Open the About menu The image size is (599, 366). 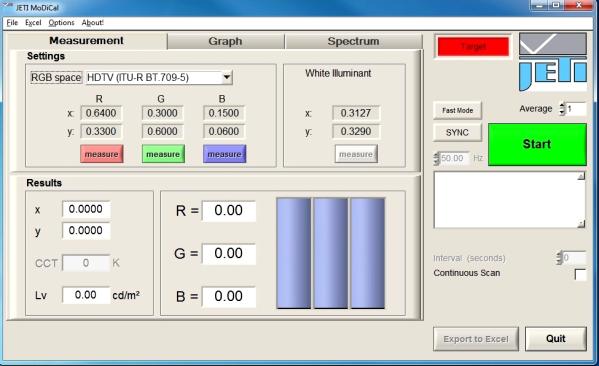pyautogui.click(x=92, y=23)
